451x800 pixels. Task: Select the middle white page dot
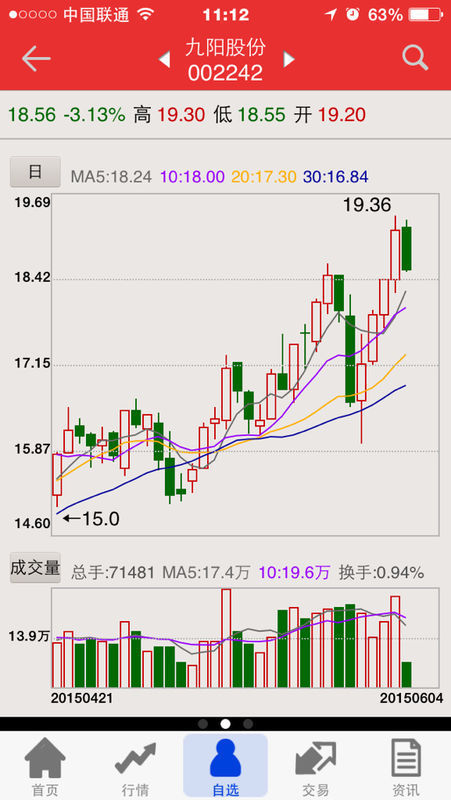click(x=226, y=724)
